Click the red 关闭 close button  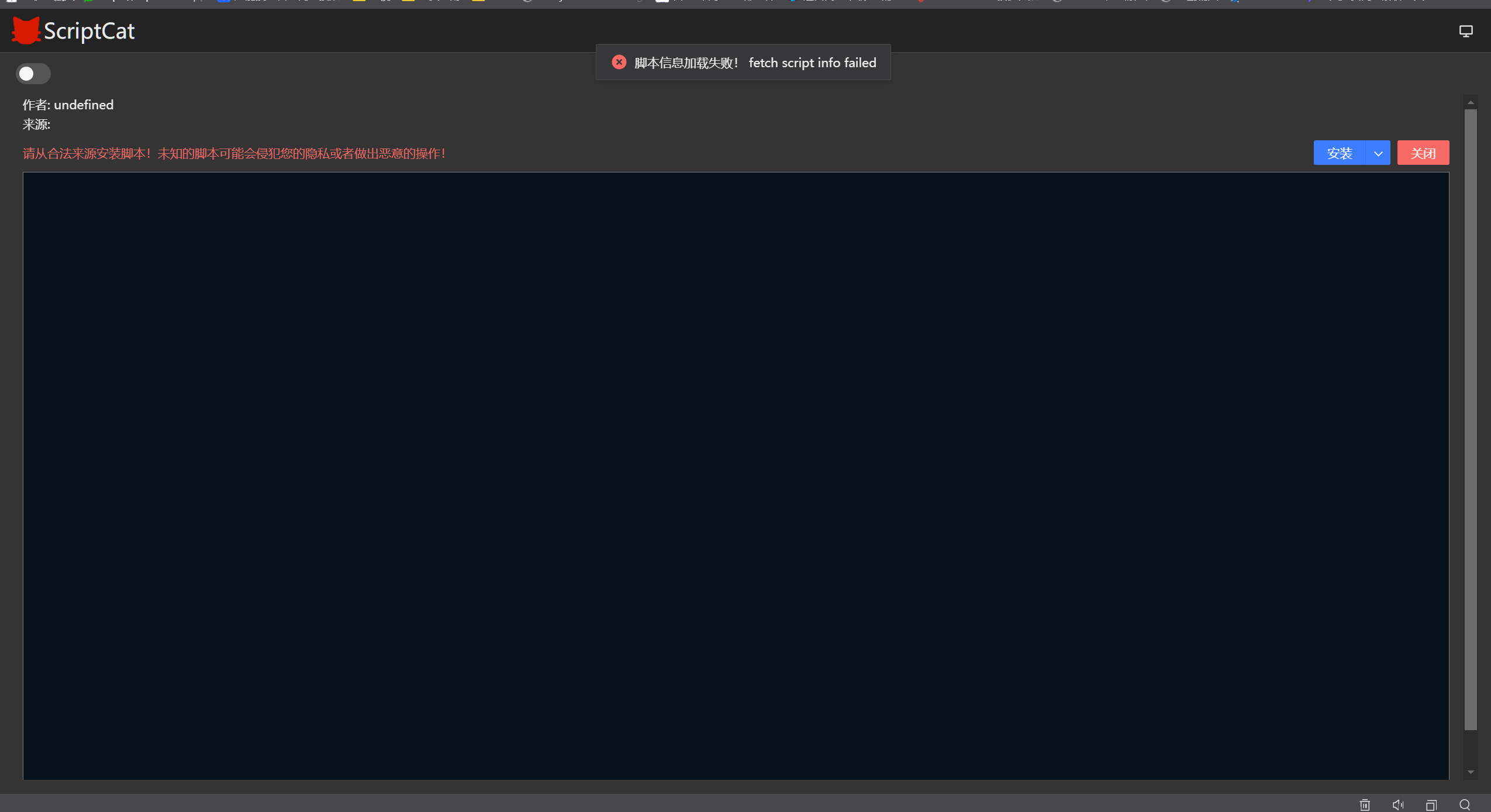pyautogui.click(x=1423, y=153)
